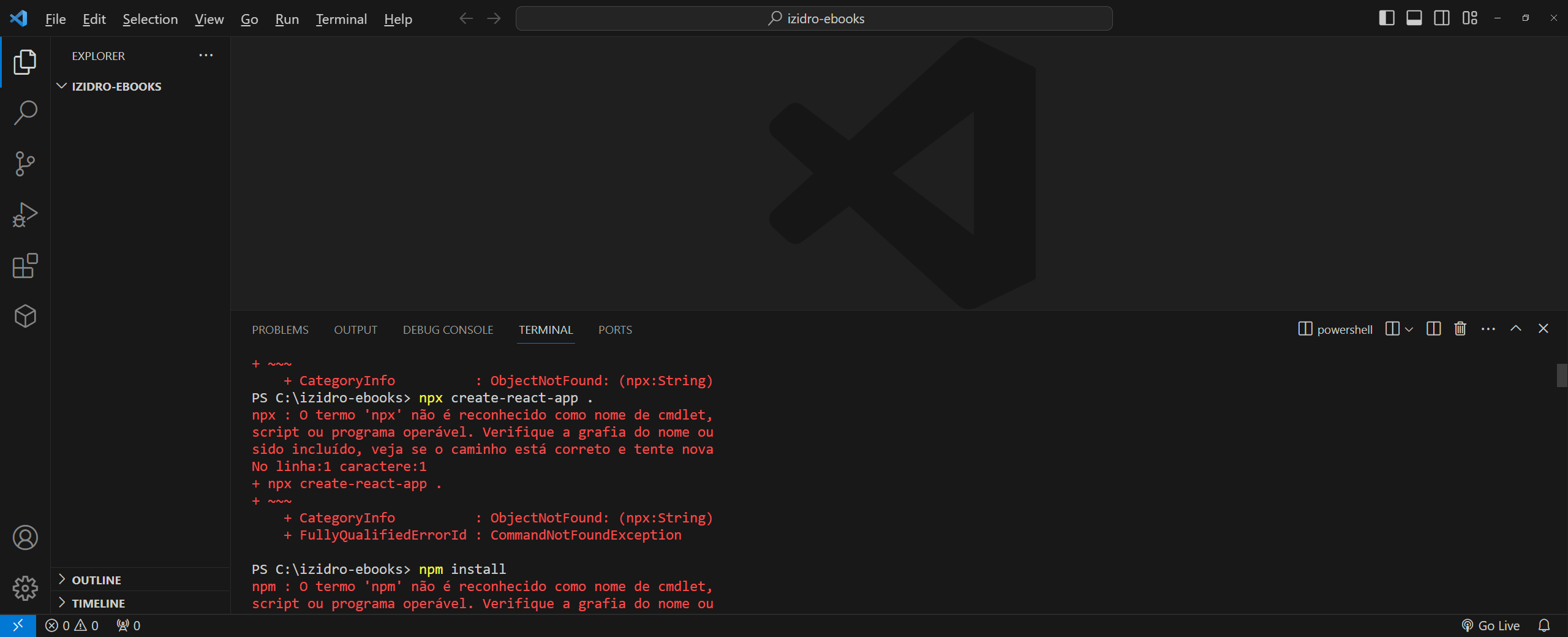Go forward with the right arrow

coord(494,18)
